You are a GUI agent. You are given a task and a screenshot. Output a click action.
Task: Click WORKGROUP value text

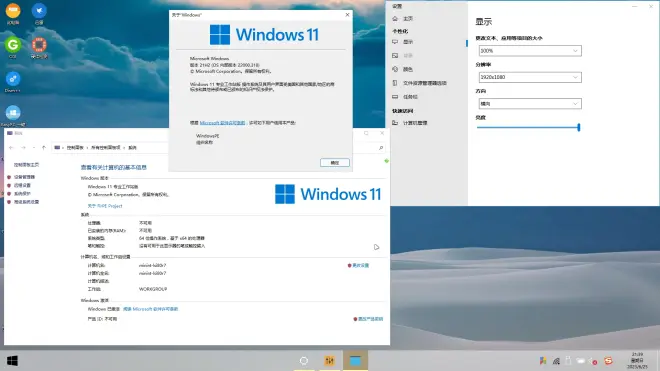click(x=153, y=289)
